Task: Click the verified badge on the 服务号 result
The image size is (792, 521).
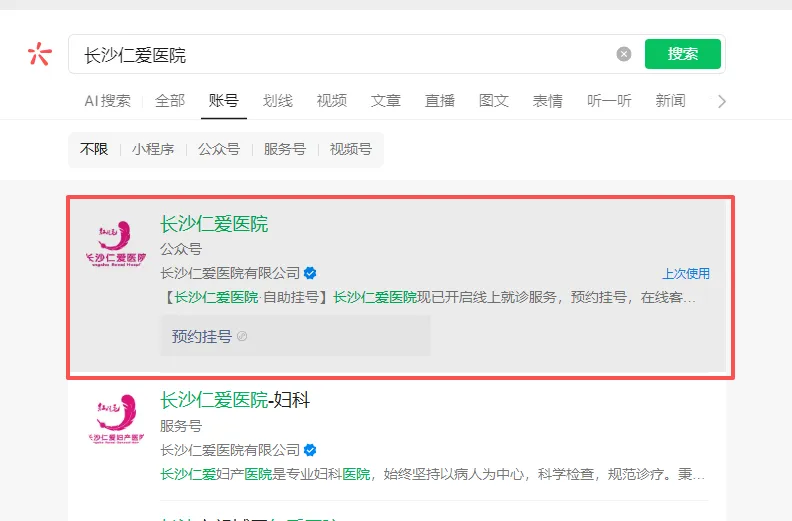Action: pos(310,450)
